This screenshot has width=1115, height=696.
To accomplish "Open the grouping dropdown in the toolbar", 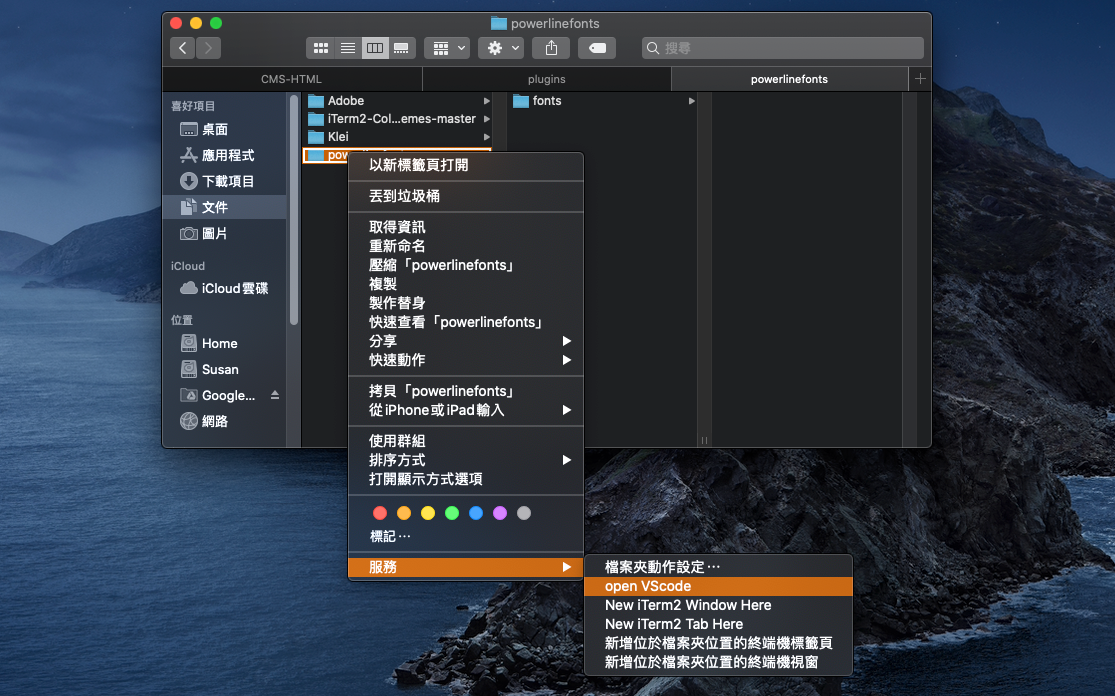I will point(446,47).
